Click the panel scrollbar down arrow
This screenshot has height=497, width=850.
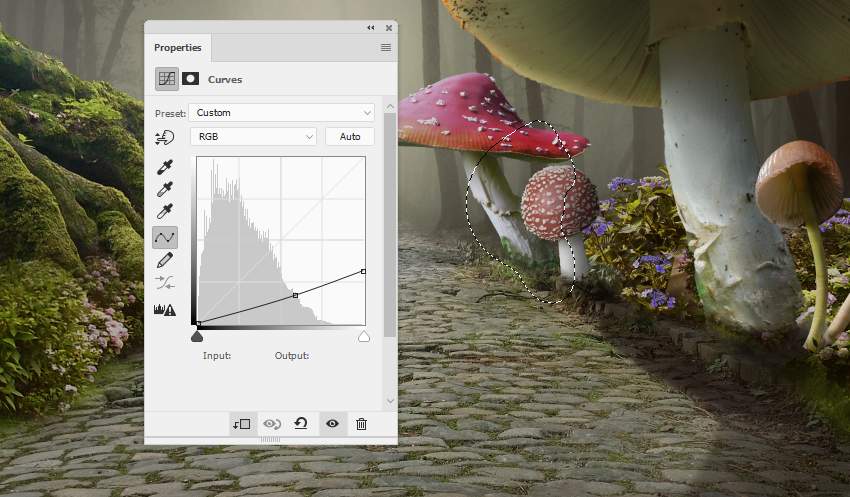tap(390, 401)
